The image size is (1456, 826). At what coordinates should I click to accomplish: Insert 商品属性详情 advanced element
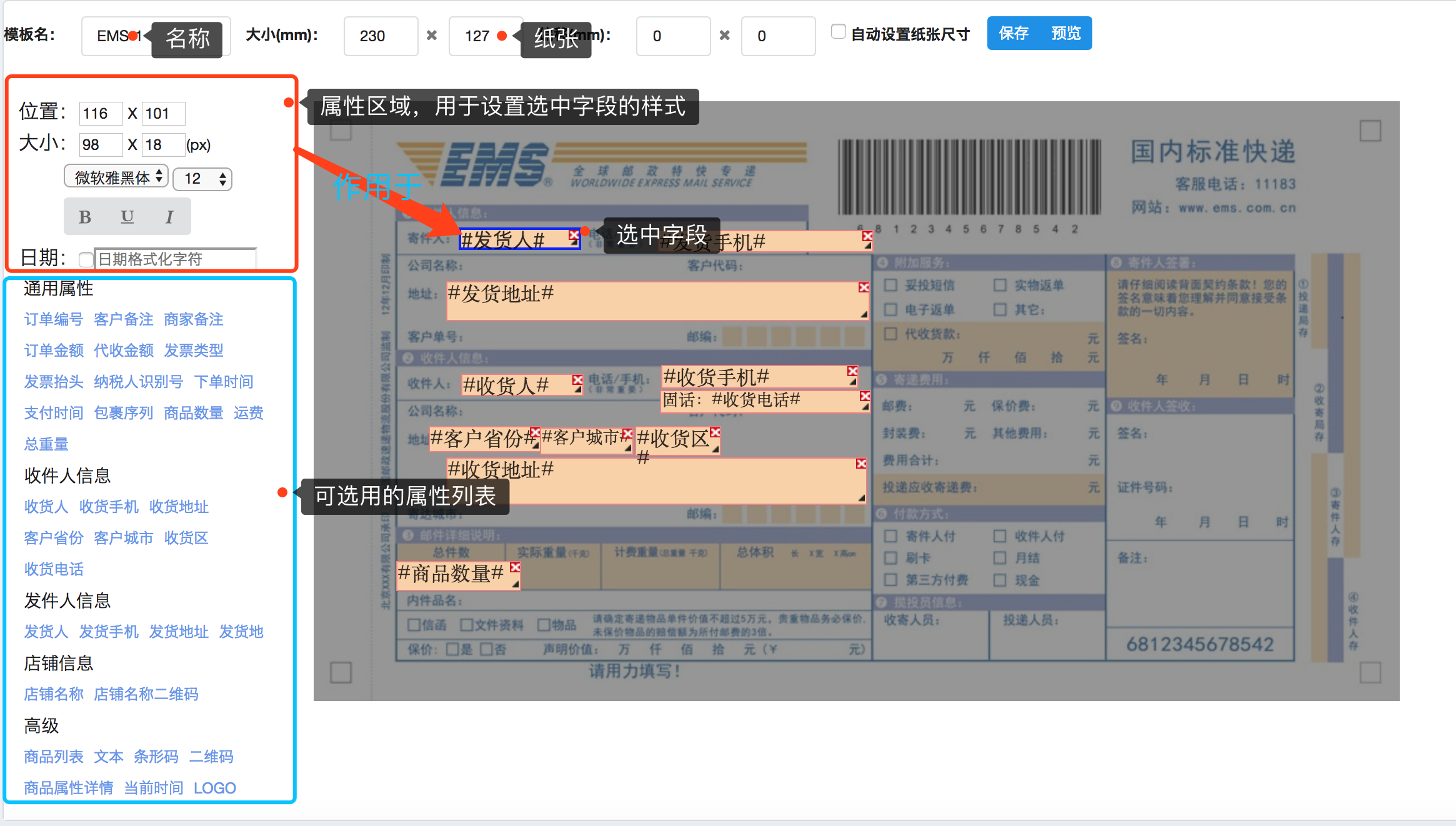(69, 788)
